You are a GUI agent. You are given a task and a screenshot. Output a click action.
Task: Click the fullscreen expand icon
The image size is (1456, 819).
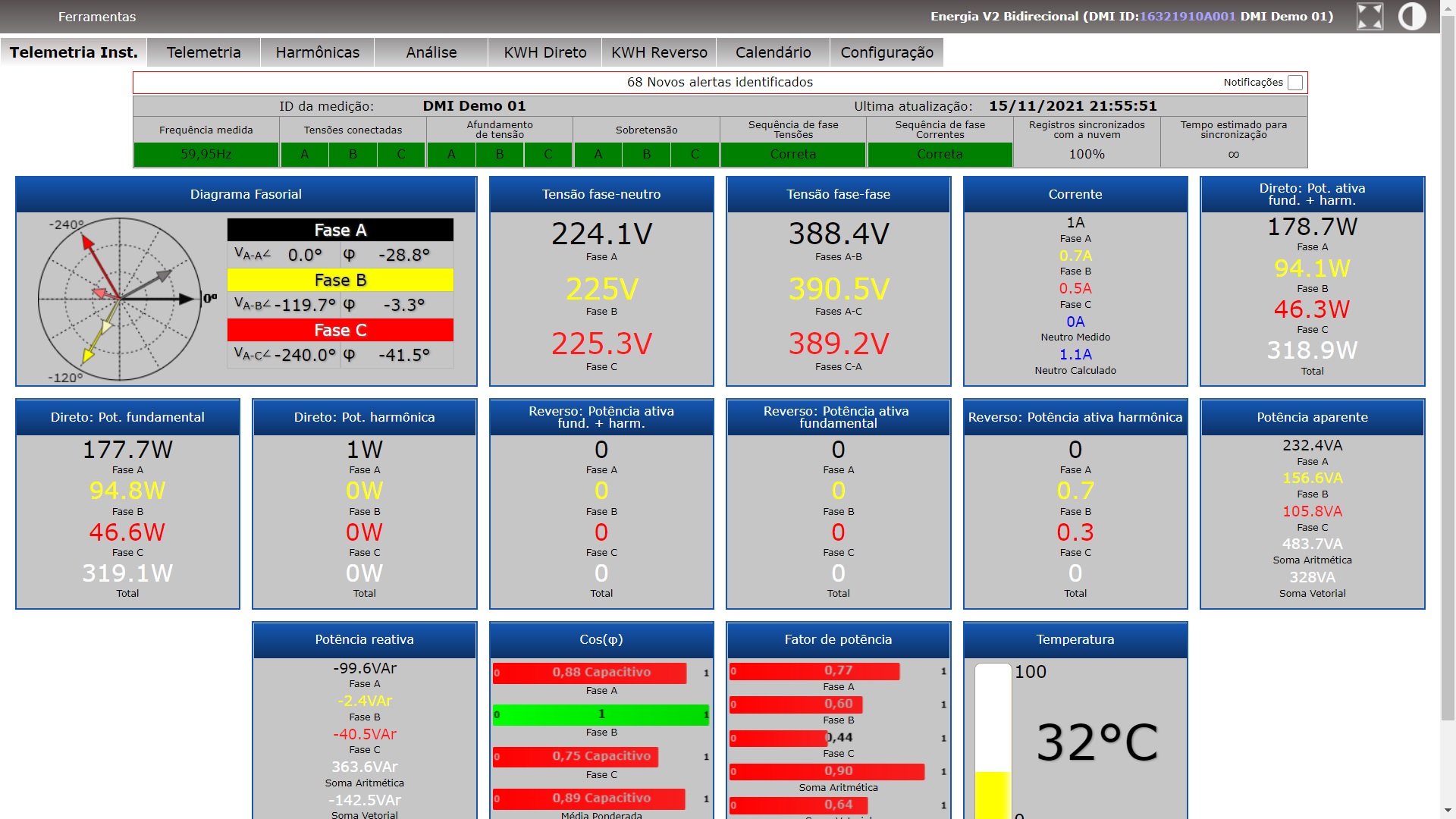coord(1370,17)
